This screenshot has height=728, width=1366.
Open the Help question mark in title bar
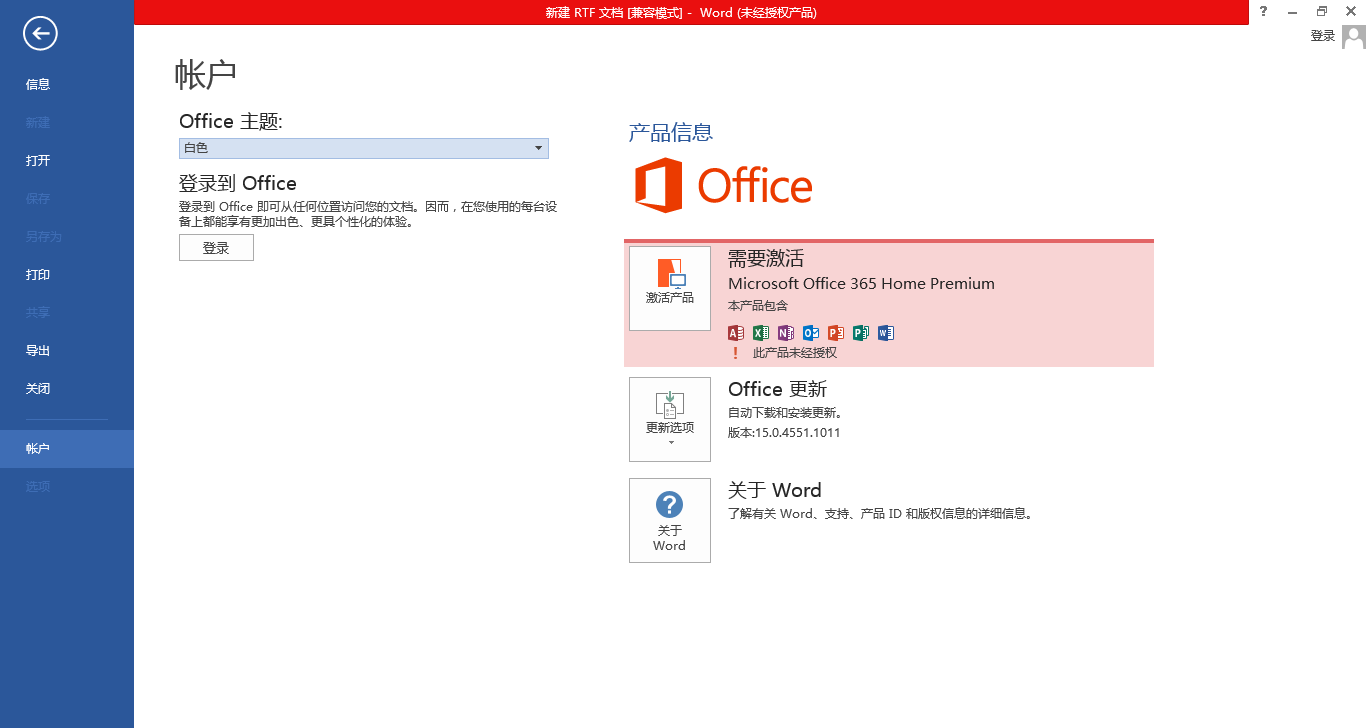point(1263,12)
